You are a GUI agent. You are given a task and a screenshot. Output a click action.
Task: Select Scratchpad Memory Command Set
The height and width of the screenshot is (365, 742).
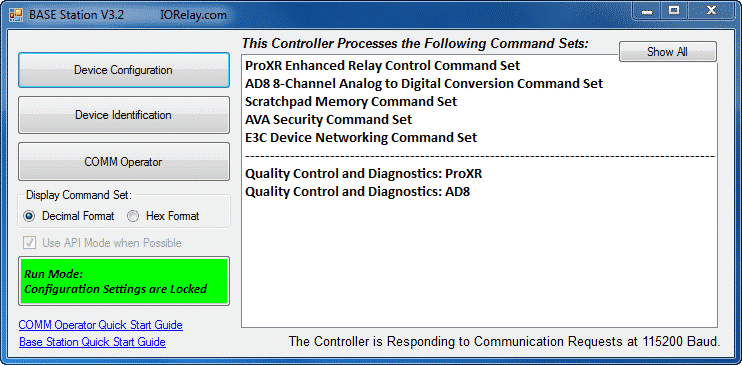click(x=351, y=101)
